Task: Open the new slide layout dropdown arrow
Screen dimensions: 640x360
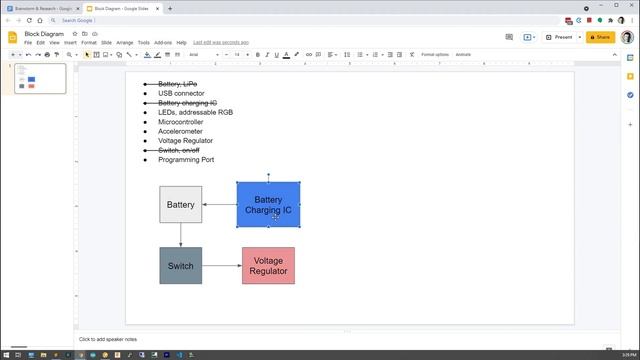Action: point(20,55)
